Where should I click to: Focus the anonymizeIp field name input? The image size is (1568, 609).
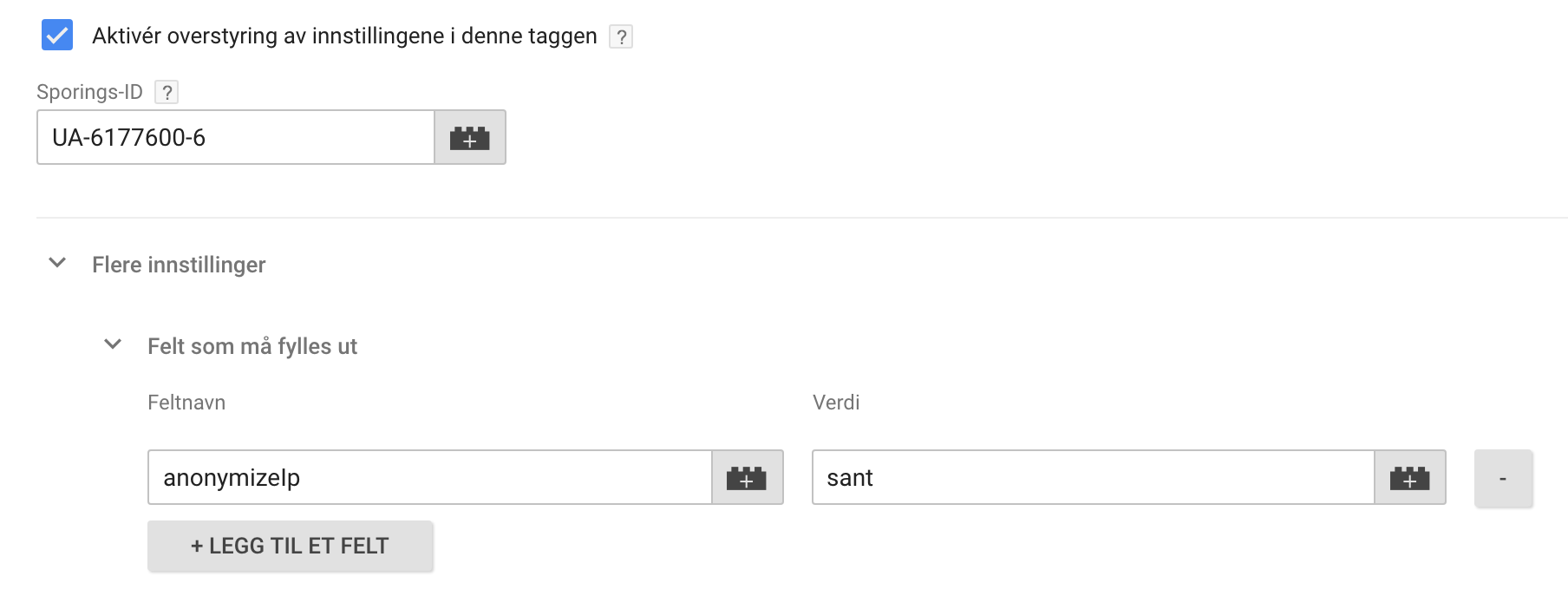430,477
